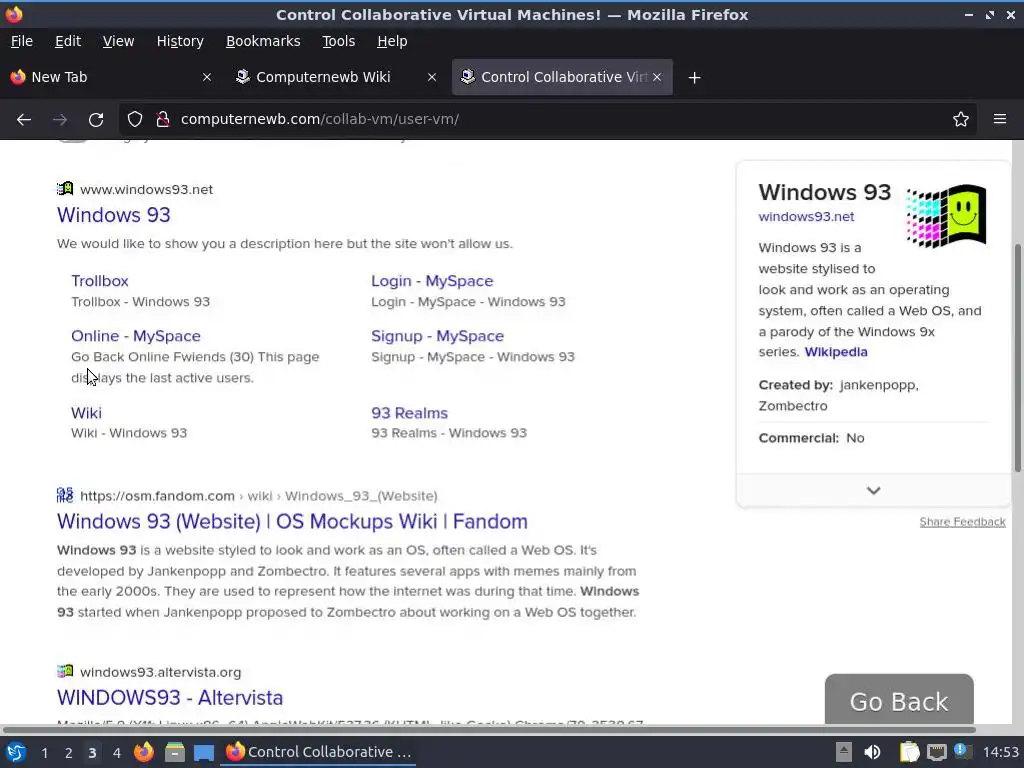Reload the page with the refresh icon

pyautogui.click(x=96, y=120)
